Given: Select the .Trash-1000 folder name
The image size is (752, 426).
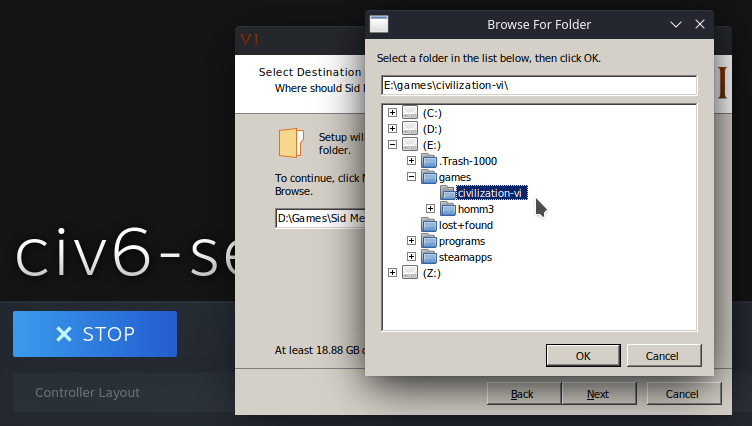Looking at the screenshot, I should [468, 161].
